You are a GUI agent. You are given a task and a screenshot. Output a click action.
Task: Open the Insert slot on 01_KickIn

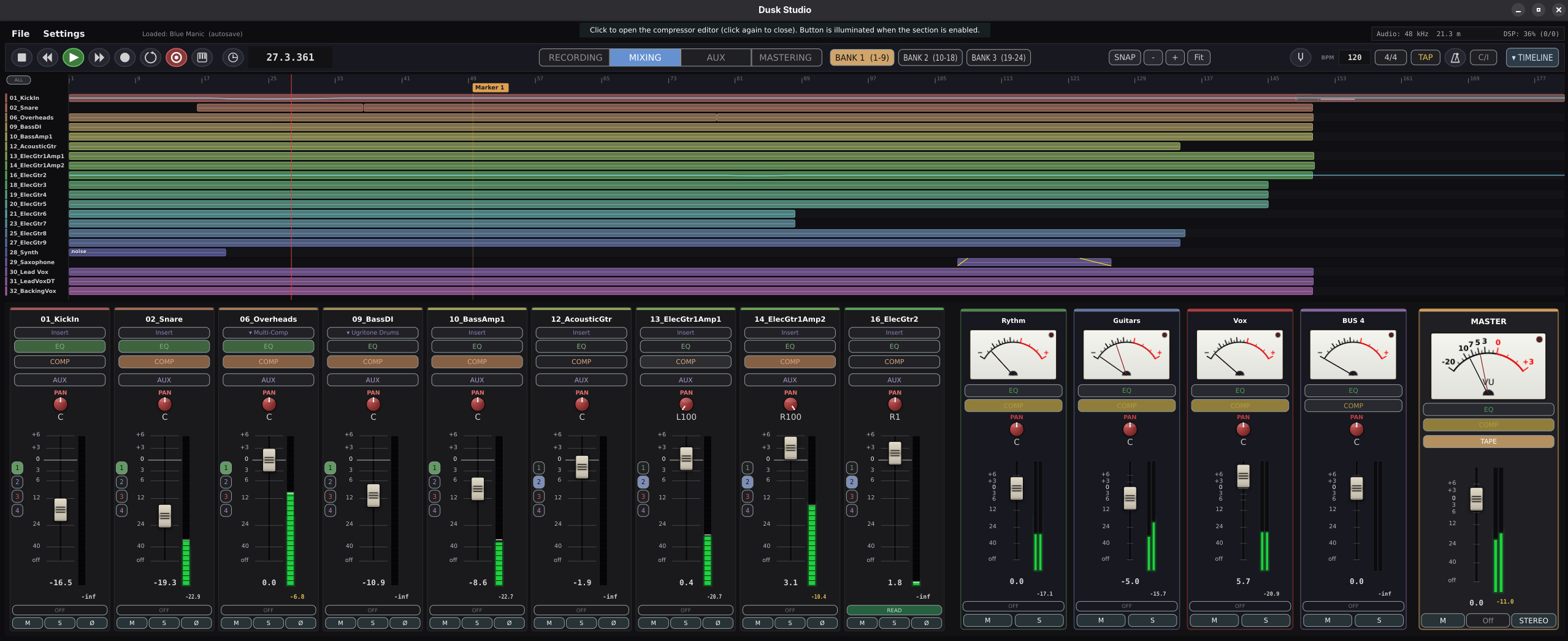(x=60, y=333)
